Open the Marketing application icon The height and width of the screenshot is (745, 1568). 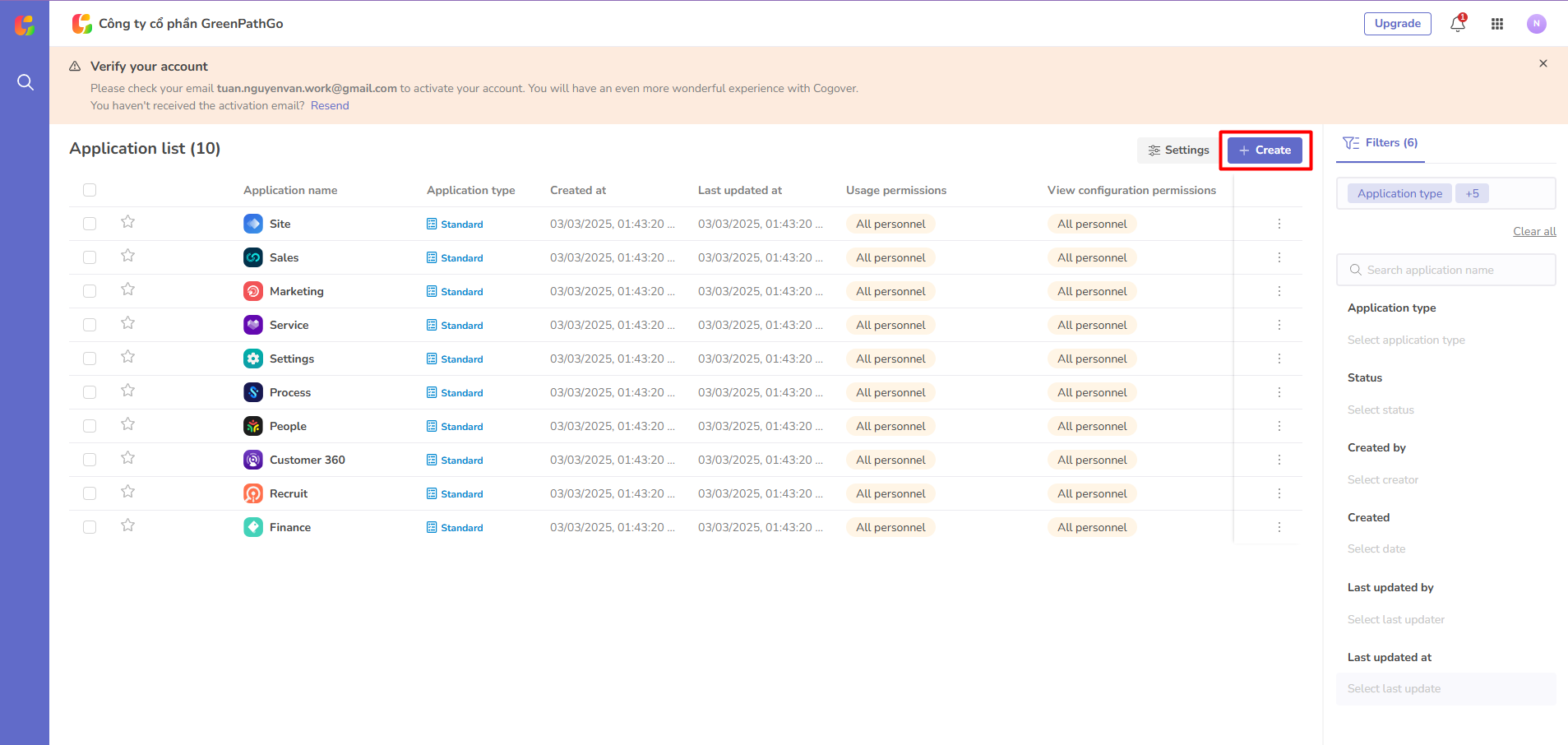click(253, 291)
